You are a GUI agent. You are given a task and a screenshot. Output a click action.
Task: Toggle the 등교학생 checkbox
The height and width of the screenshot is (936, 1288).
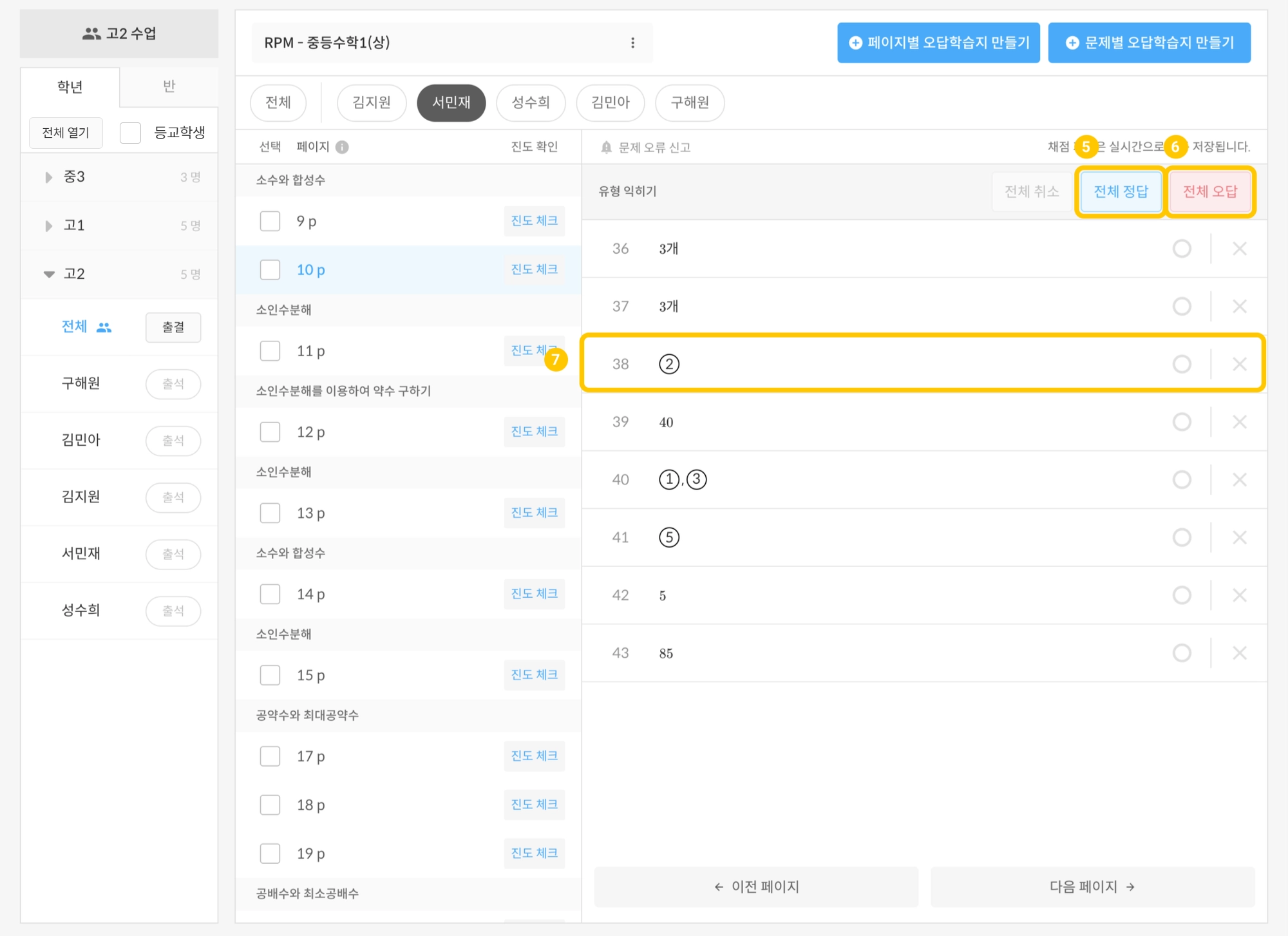pyautogui.click(x=131, y=133)
